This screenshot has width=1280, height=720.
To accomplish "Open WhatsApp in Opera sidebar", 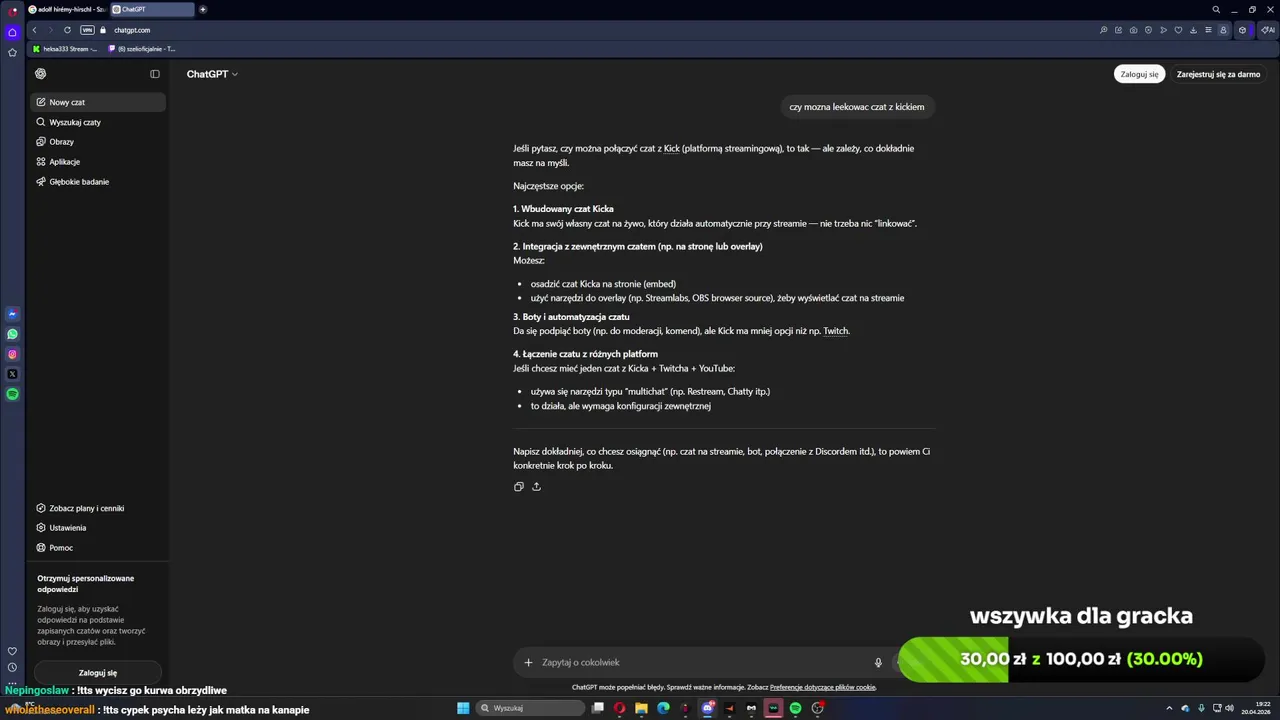I will click(x=12, y=334).
